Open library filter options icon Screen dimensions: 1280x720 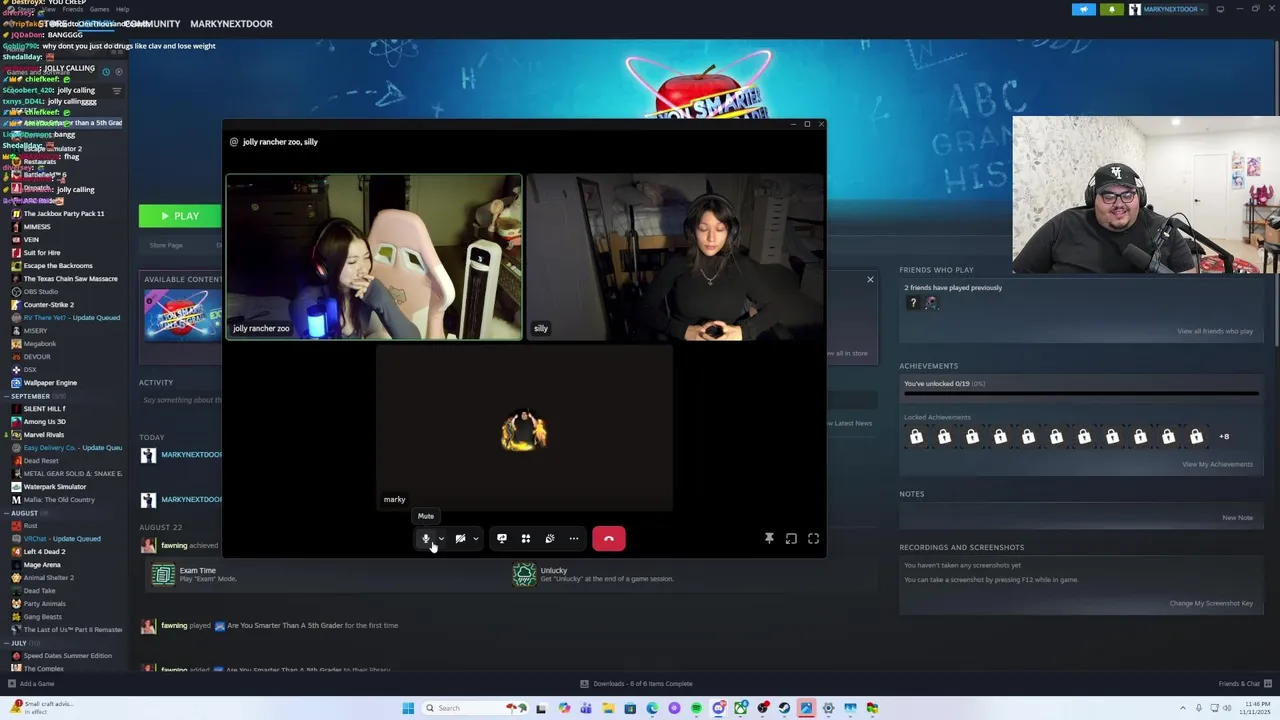point(117,90)
